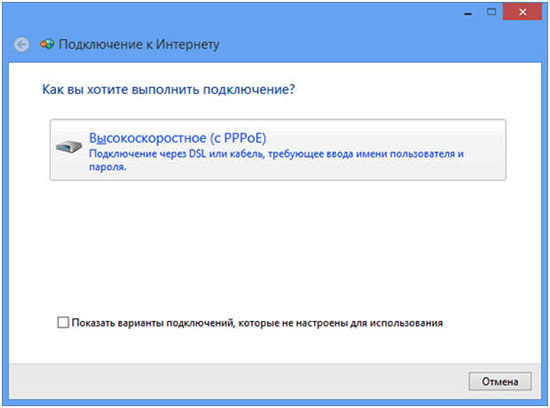This screenshot has height=408, width=550.
Task: Maximize the connection wizard window
Action: tap(491, 12)
